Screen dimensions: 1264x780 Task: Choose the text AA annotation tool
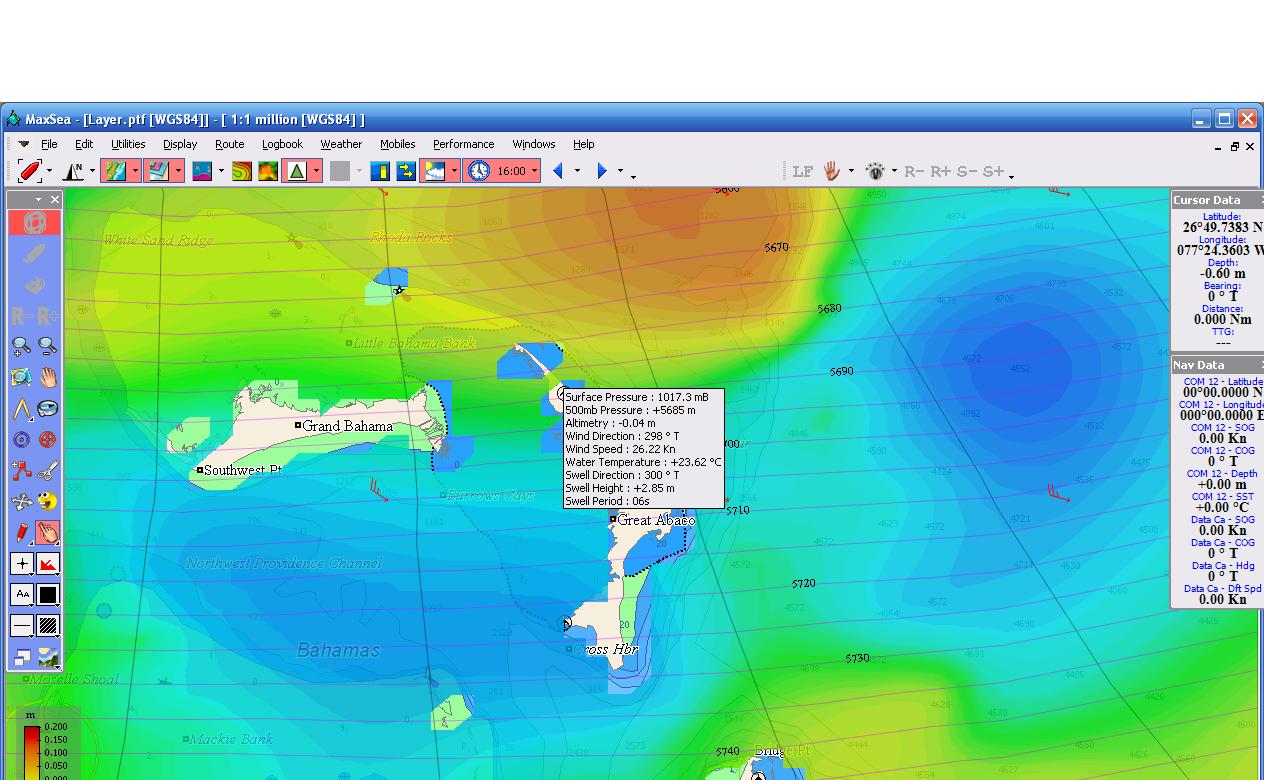click(x=21, y=595)
